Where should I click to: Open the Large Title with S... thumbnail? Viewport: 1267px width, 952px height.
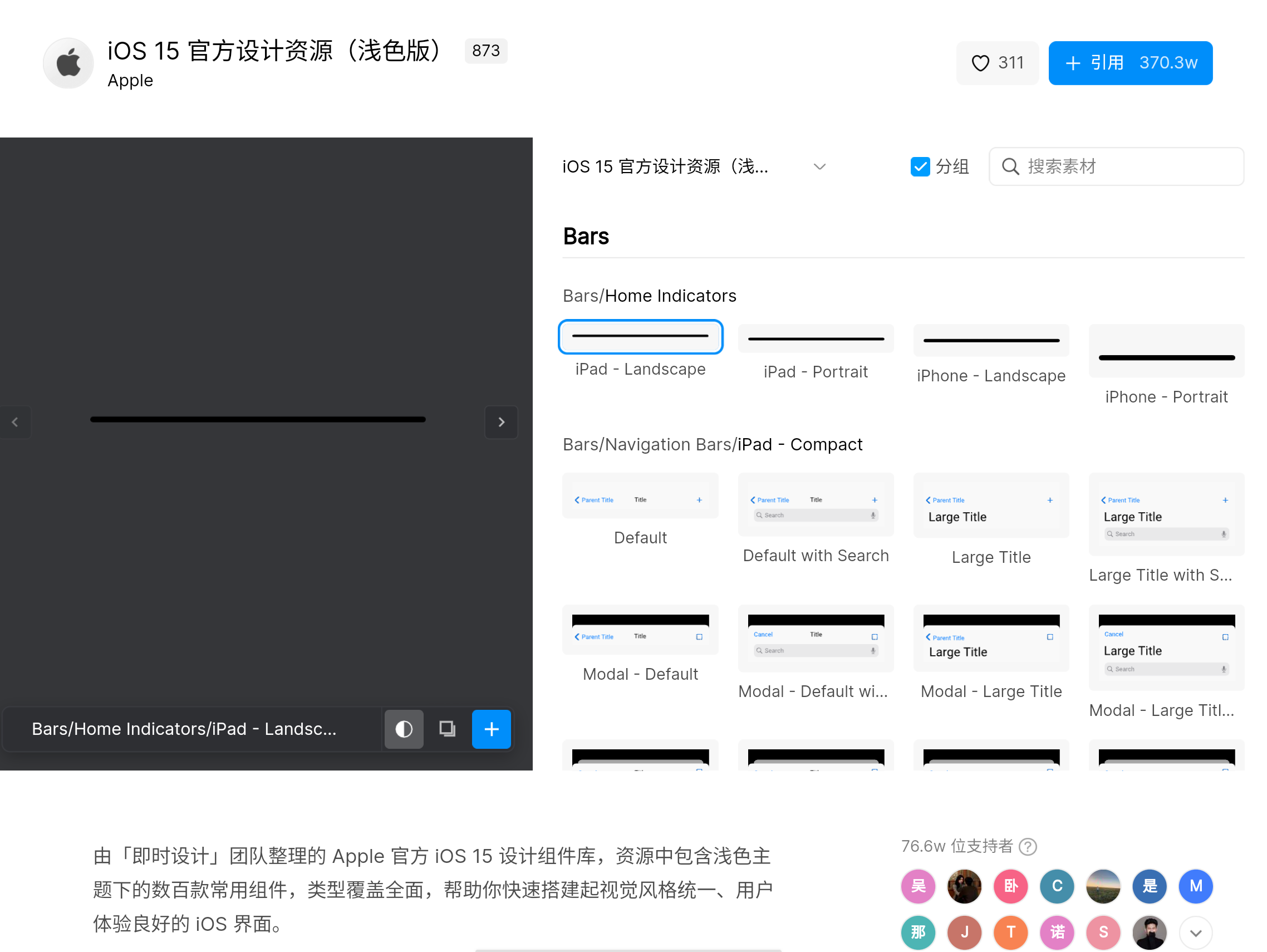[x=1166, y=514]
